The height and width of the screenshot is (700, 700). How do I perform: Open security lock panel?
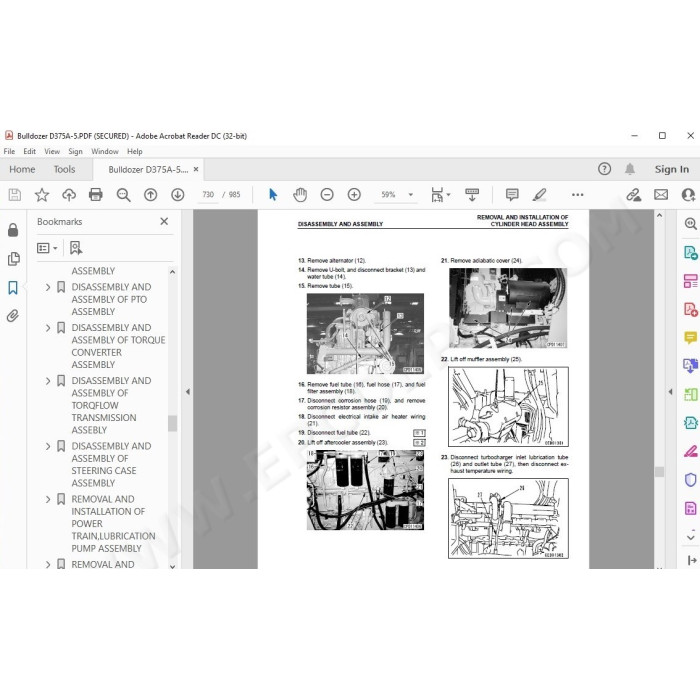click(13, 230)
